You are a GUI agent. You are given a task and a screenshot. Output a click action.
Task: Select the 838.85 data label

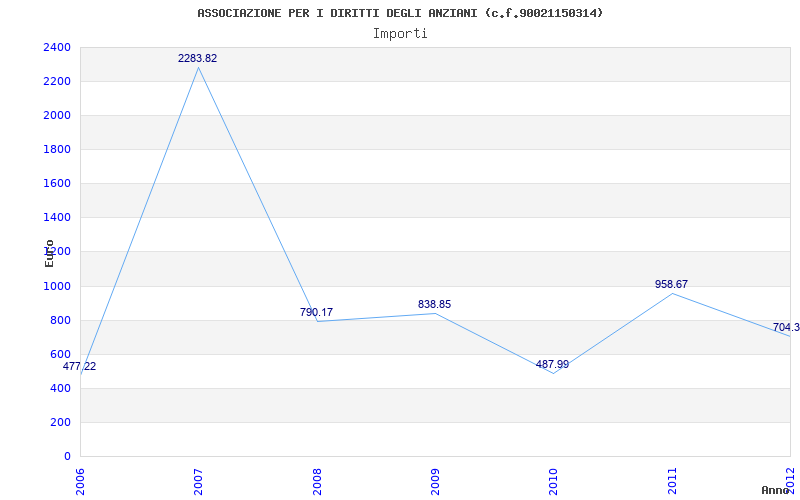click(x=435, y=305)
